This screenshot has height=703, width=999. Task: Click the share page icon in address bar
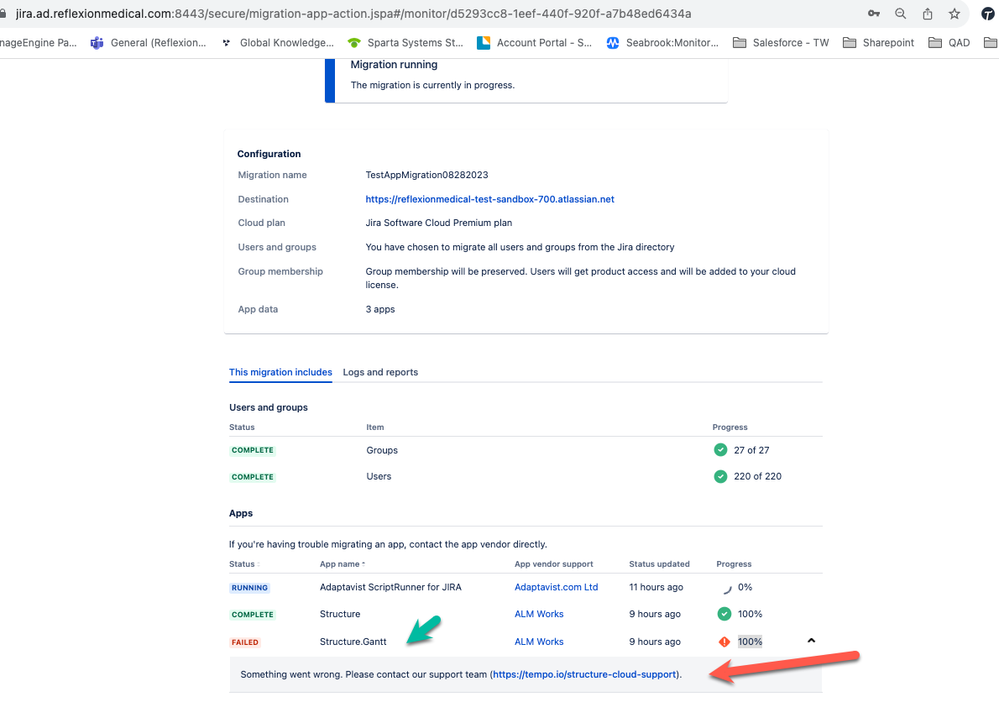(x=928, y=13)
